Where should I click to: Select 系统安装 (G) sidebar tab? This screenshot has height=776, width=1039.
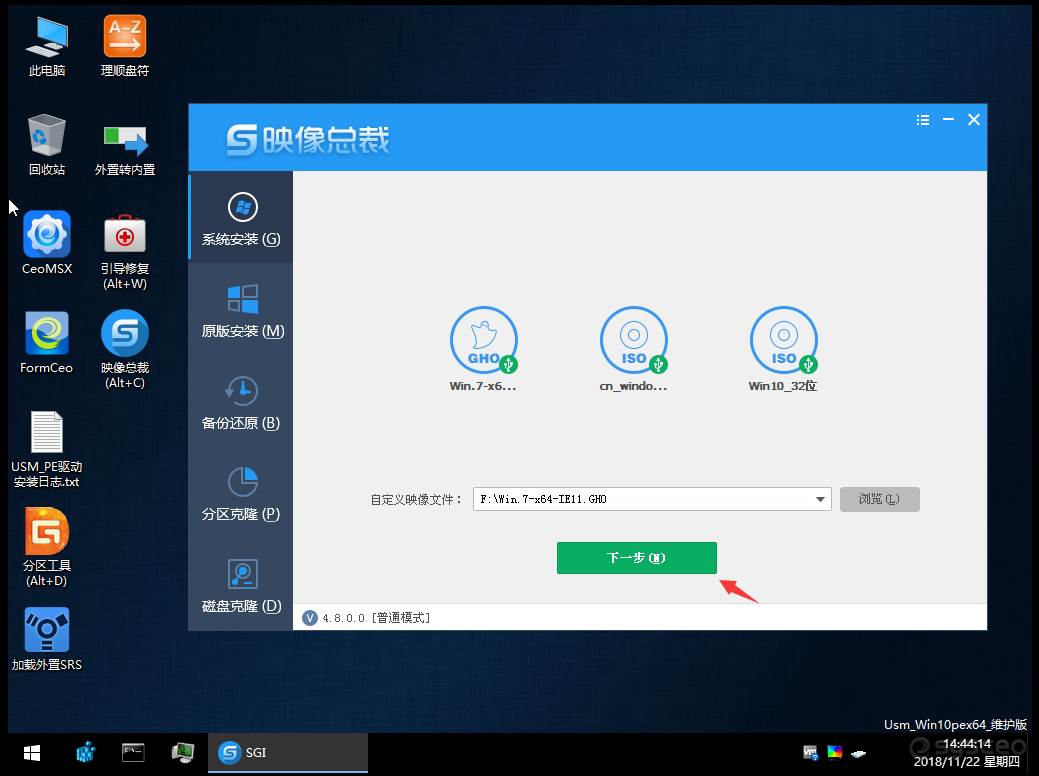(241, 217)
